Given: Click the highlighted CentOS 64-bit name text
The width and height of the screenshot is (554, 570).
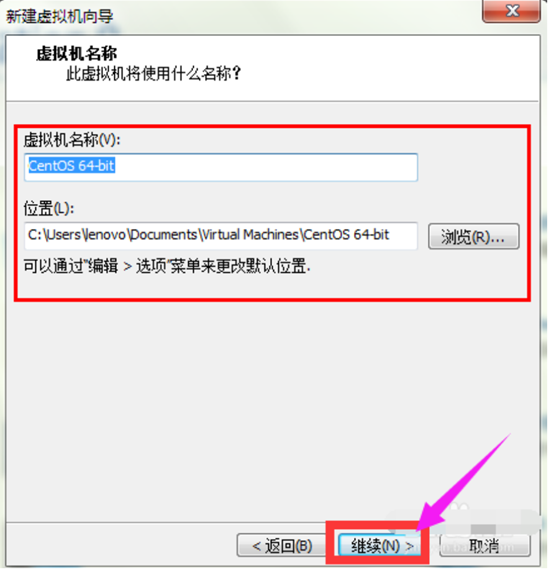Looking at the screenshot, I should 72,166.
